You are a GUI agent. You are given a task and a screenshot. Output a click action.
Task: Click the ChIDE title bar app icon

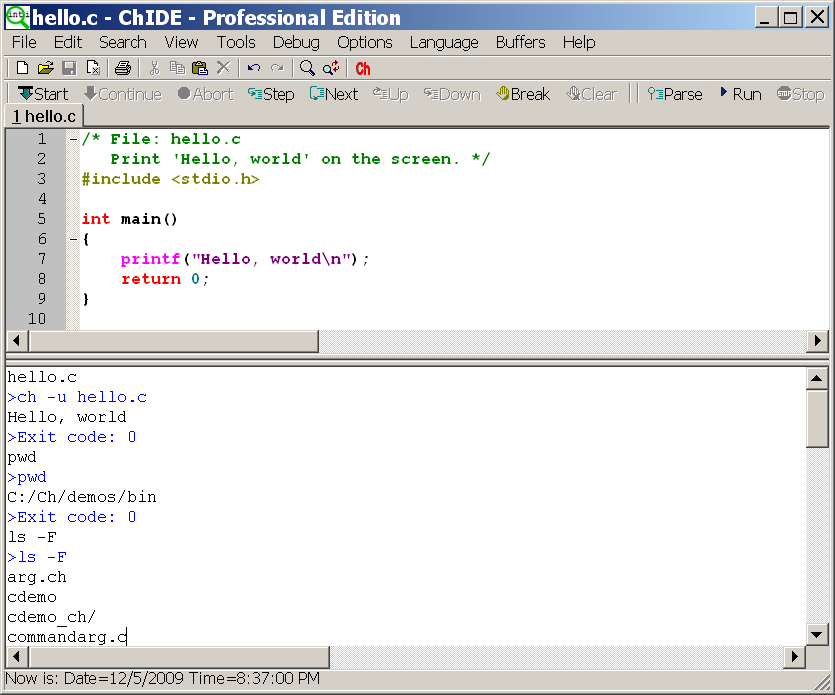tap(17, 17)
